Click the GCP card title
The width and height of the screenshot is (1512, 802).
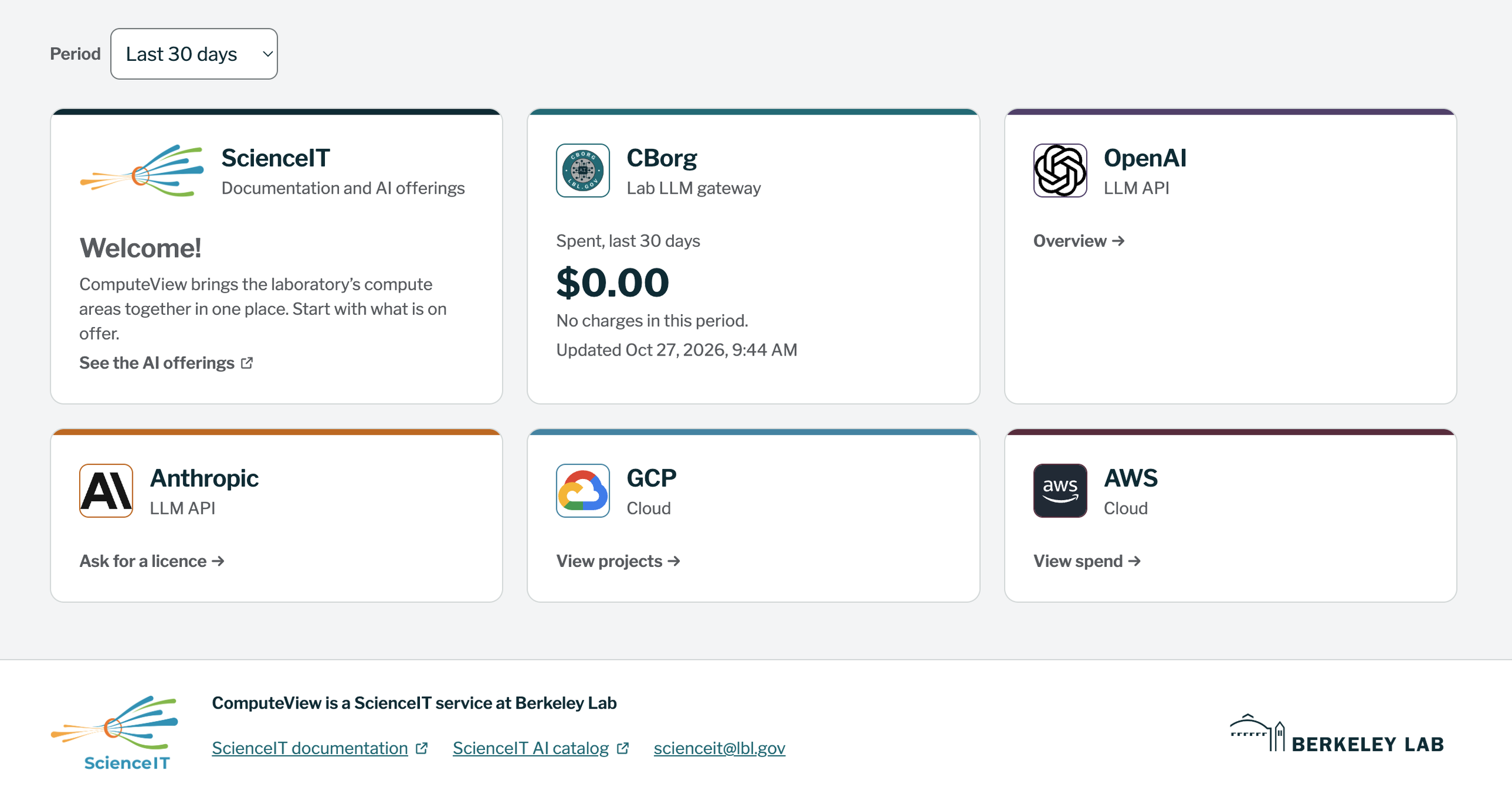coord(651,478)
